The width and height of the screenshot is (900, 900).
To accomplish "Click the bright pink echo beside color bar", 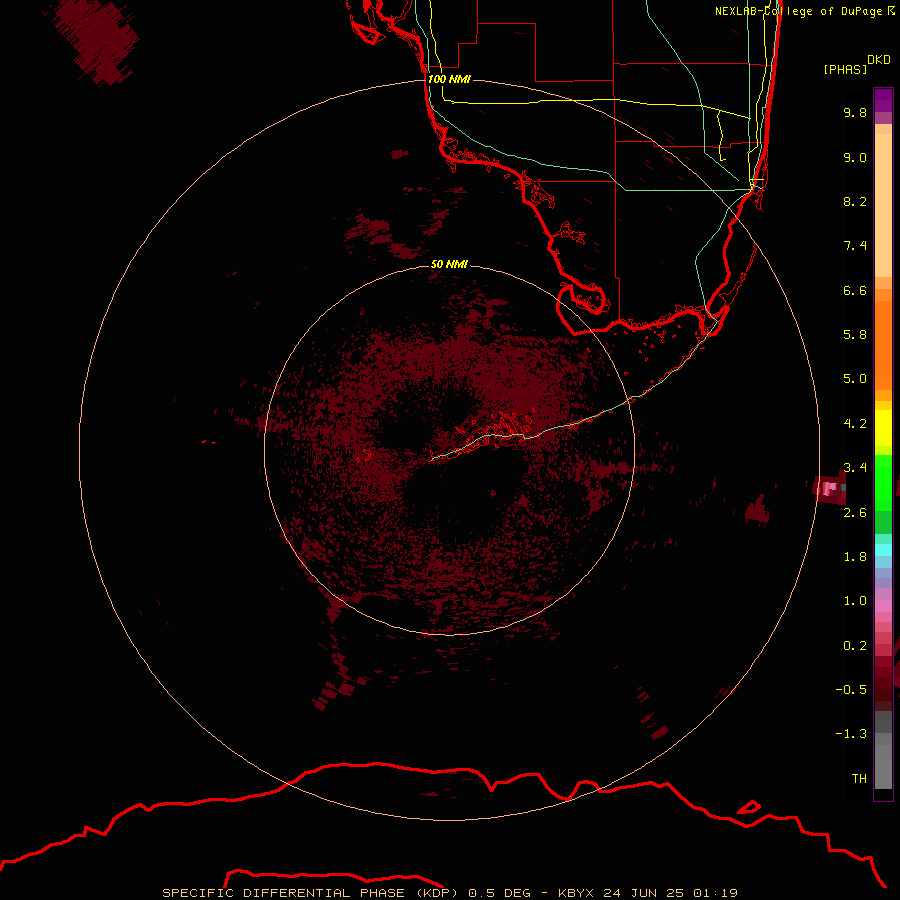I will point(829,488).
